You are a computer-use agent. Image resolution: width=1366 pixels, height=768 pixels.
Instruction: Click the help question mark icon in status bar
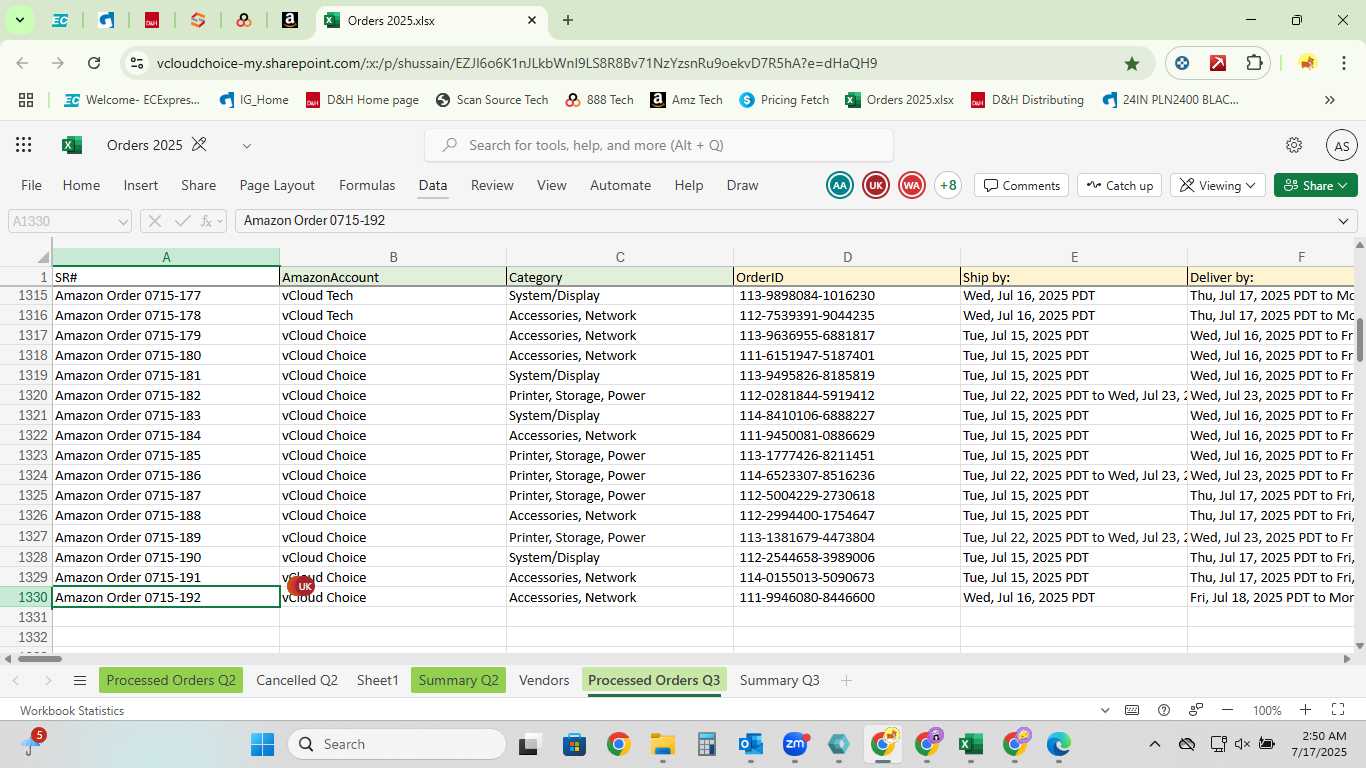(1164, 710)
